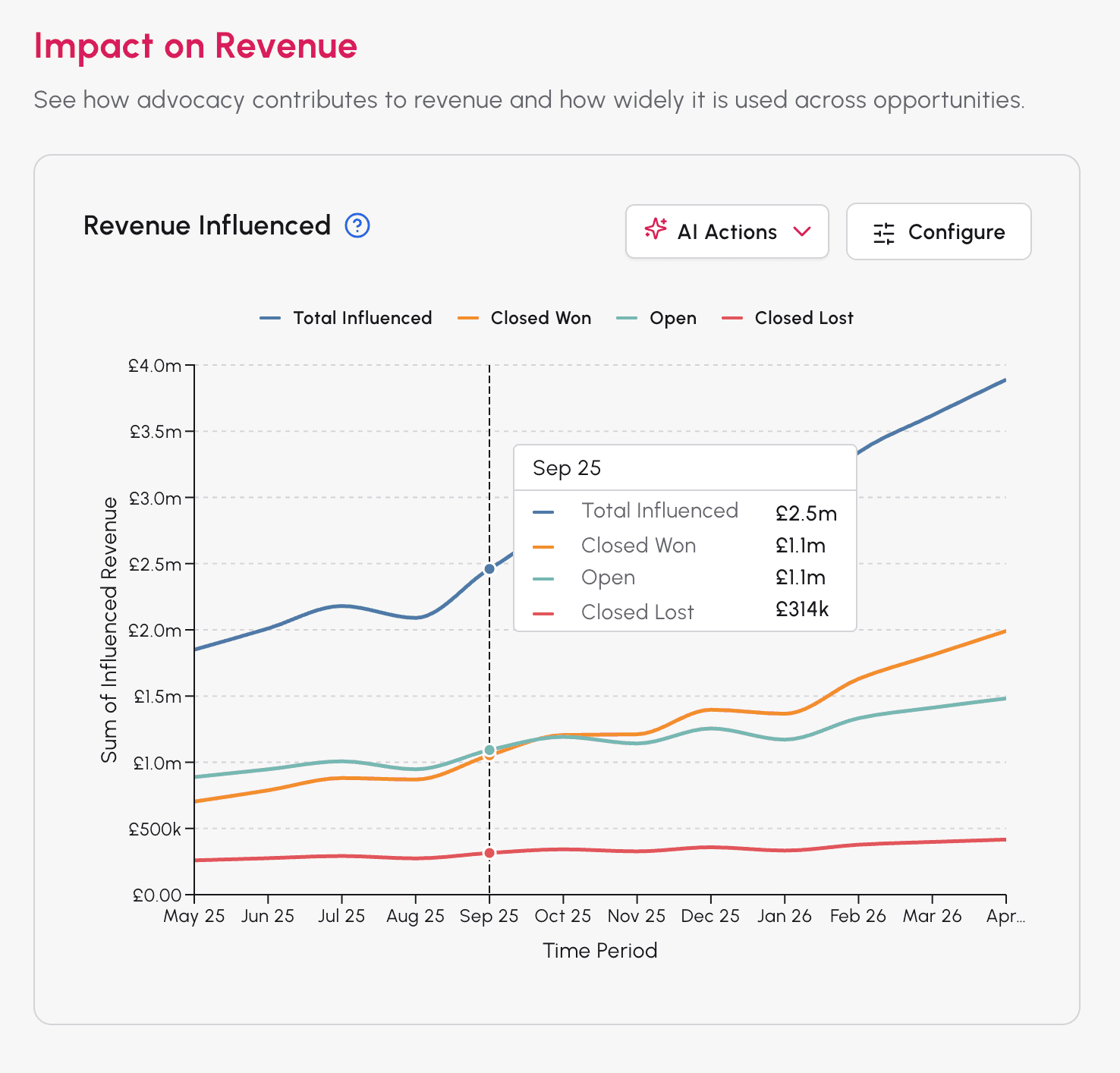Click the Total Influenced data point at Sep 25
Screen dimensions: 1120x1073
click(489, 568)
